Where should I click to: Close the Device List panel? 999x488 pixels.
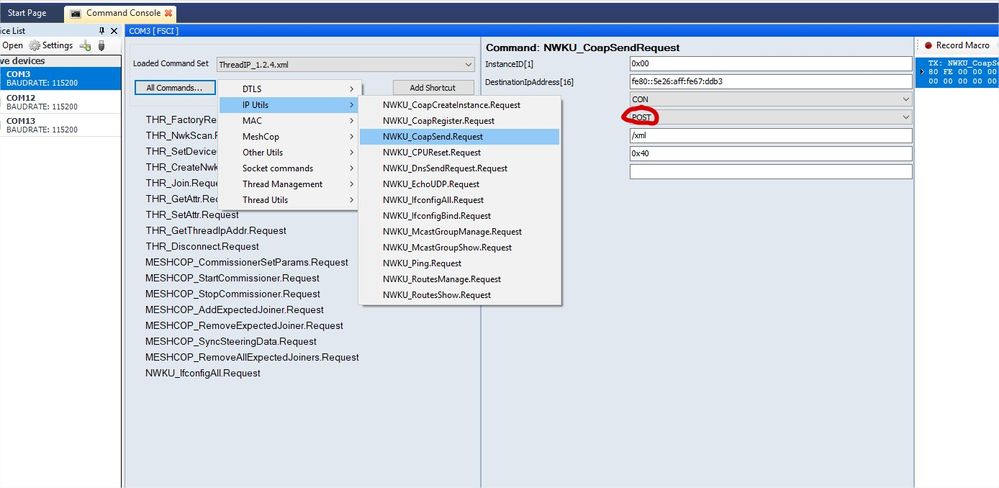click(x=114, y=31)
